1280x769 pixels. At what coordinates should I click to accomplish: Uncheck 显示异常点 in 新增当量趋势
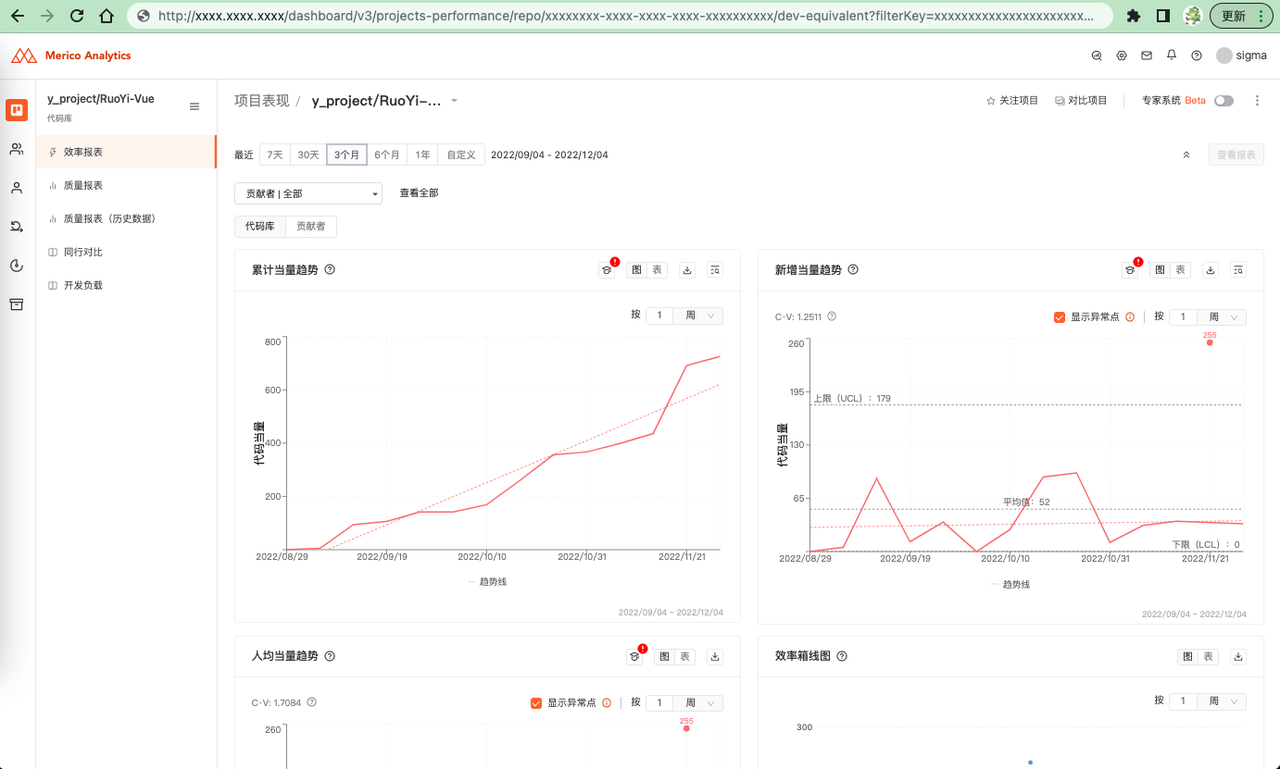pyautogui.click(x=1059, y=317)
